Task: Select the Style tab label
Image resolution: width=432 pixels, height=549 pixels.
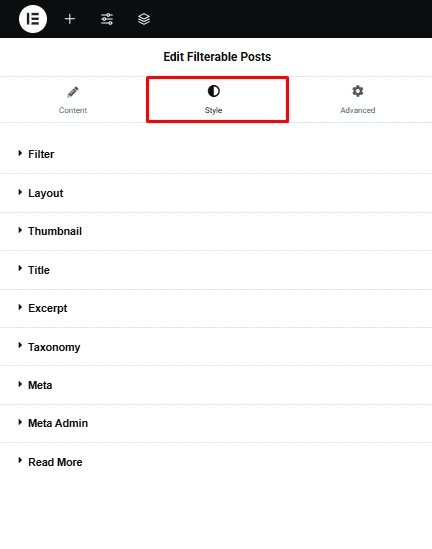Action: click(x=214, y=110)
